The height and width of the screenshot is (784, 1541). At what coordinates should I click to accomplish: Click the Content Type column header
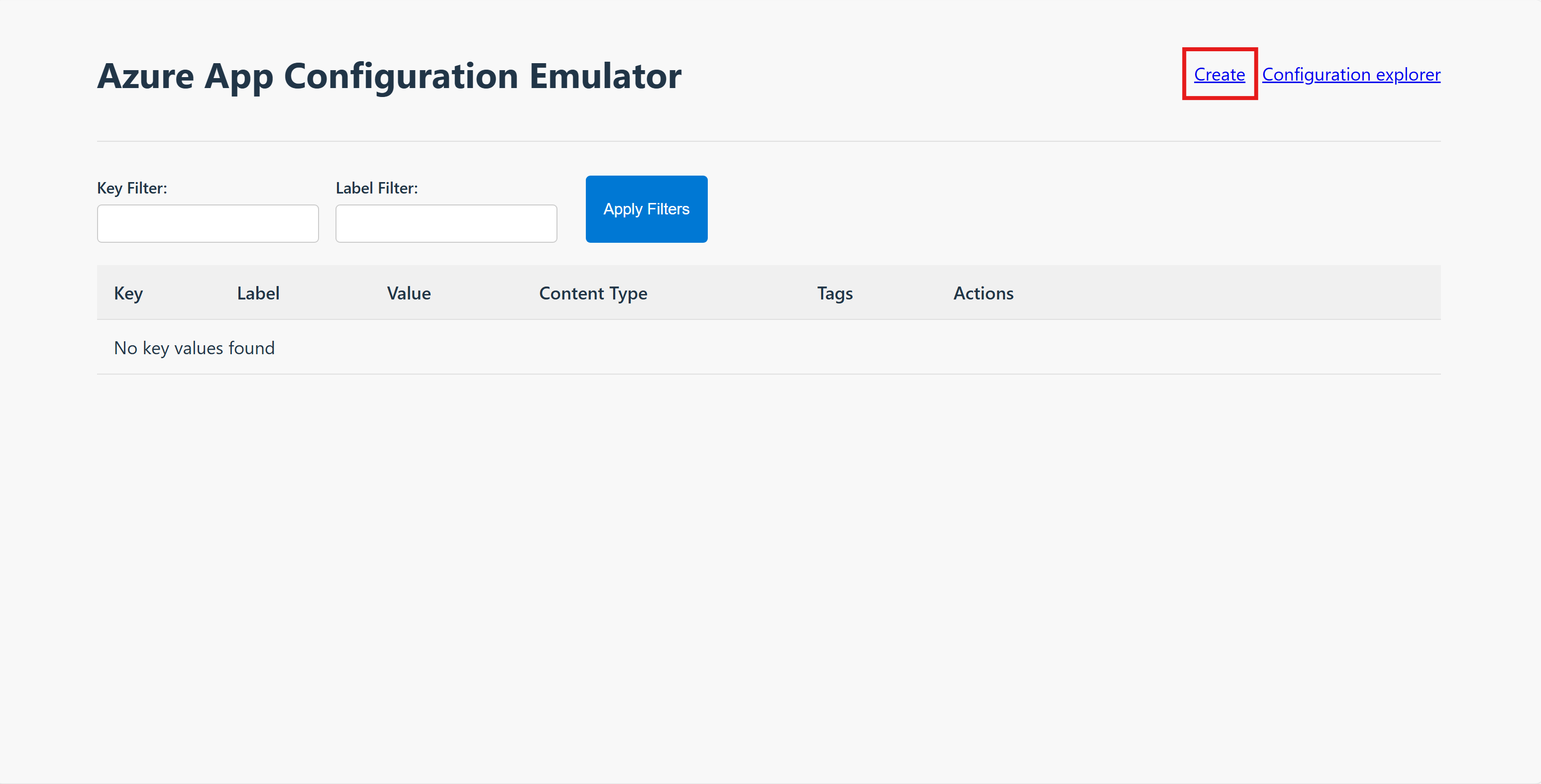pos(593,293)
